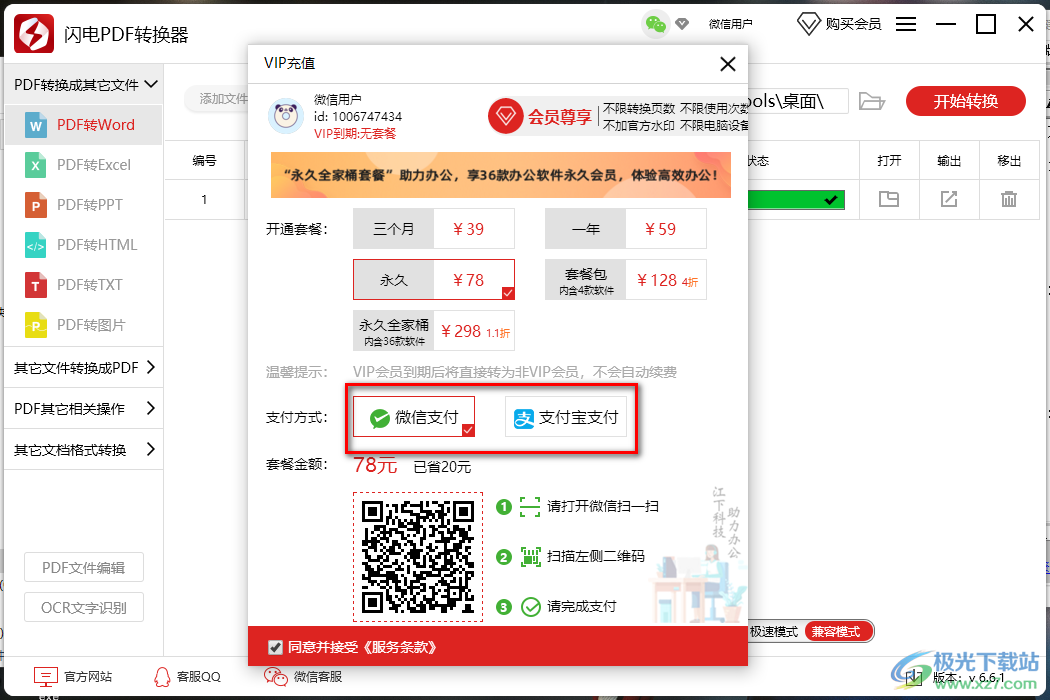This screenshot has height=700, width=1050.
Task: Select PDF转HTML in sidebar
Action: [x=84, y=245]
